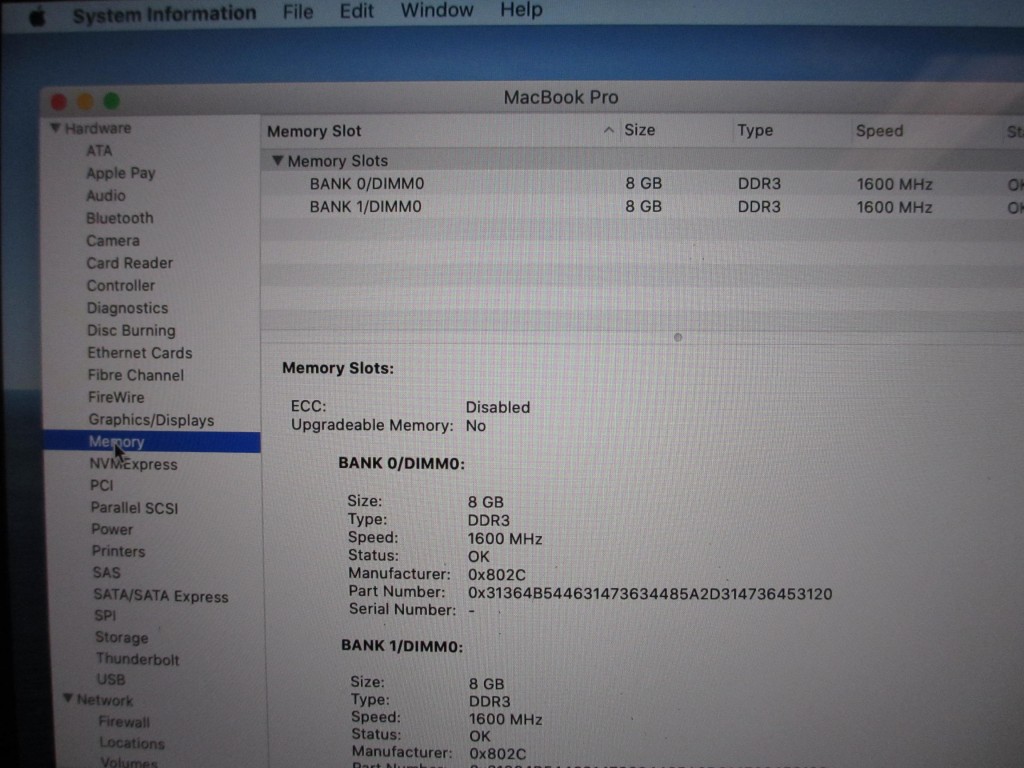Select Controller in the sidebar
The width and height of the screenshot is (1024, 768).
(121, 285)
